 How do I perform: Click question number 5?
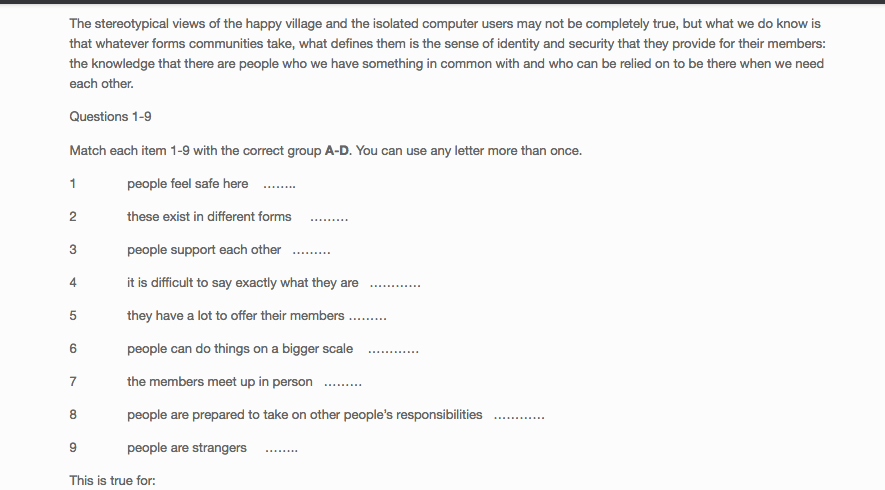coord(73,316)
